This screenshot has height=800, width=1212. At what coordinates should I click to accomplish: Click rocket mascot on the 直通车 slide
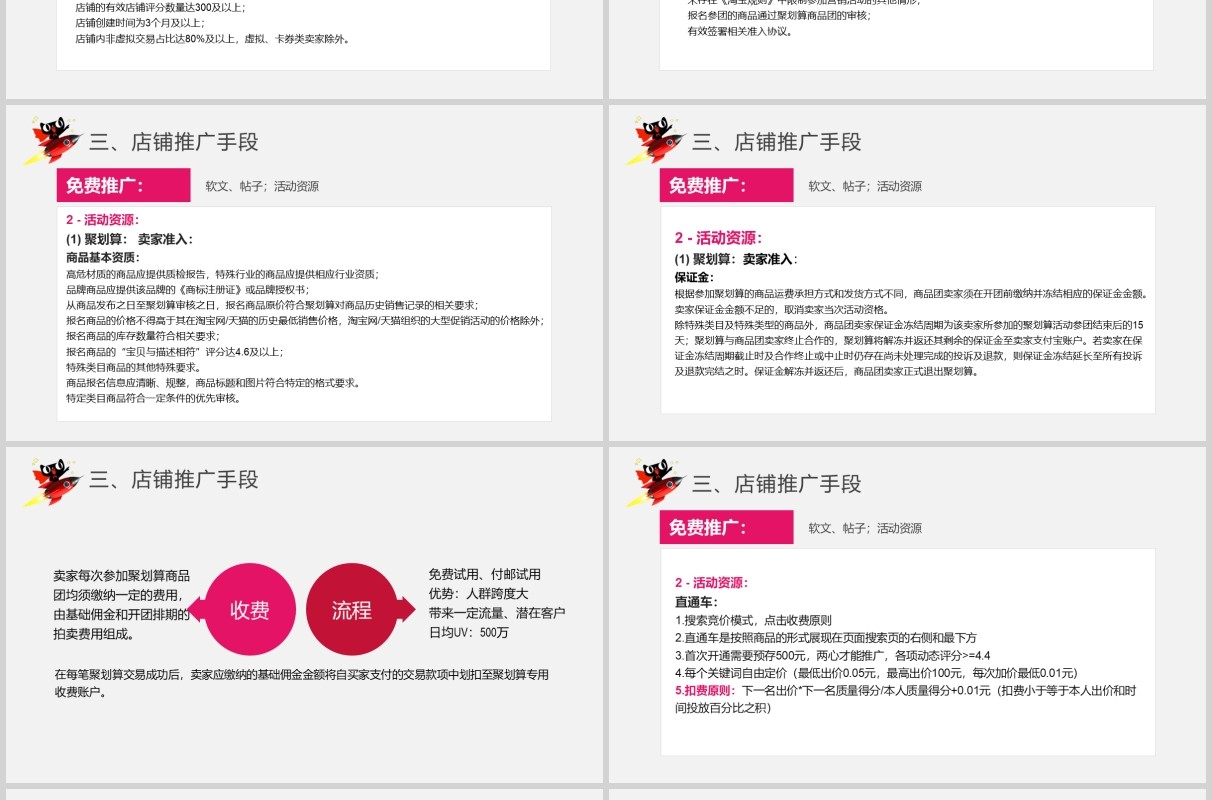tap(655, 482)
